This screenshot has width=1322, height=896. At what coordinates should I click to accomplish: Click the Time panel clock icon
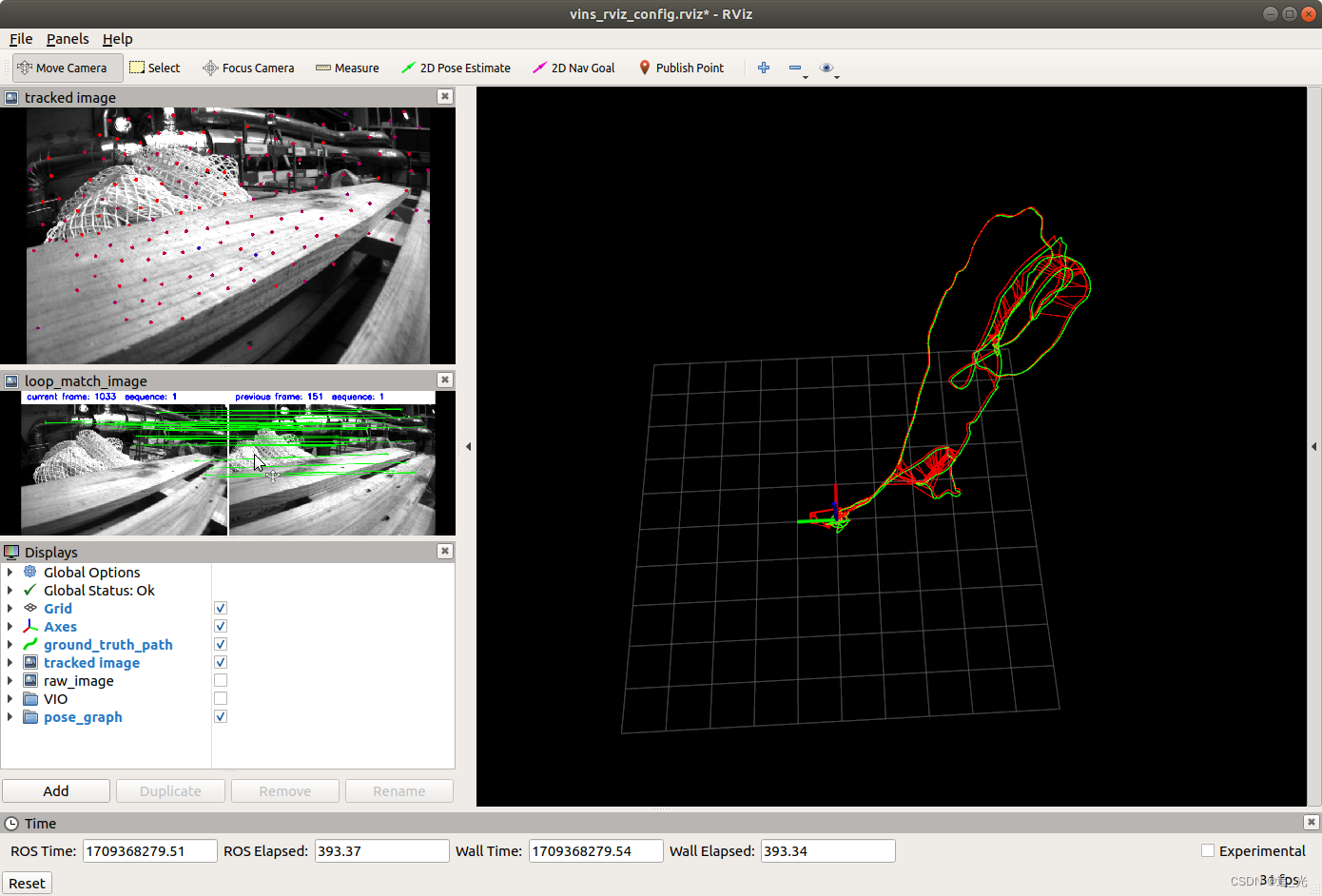click(x=11, y=824)
